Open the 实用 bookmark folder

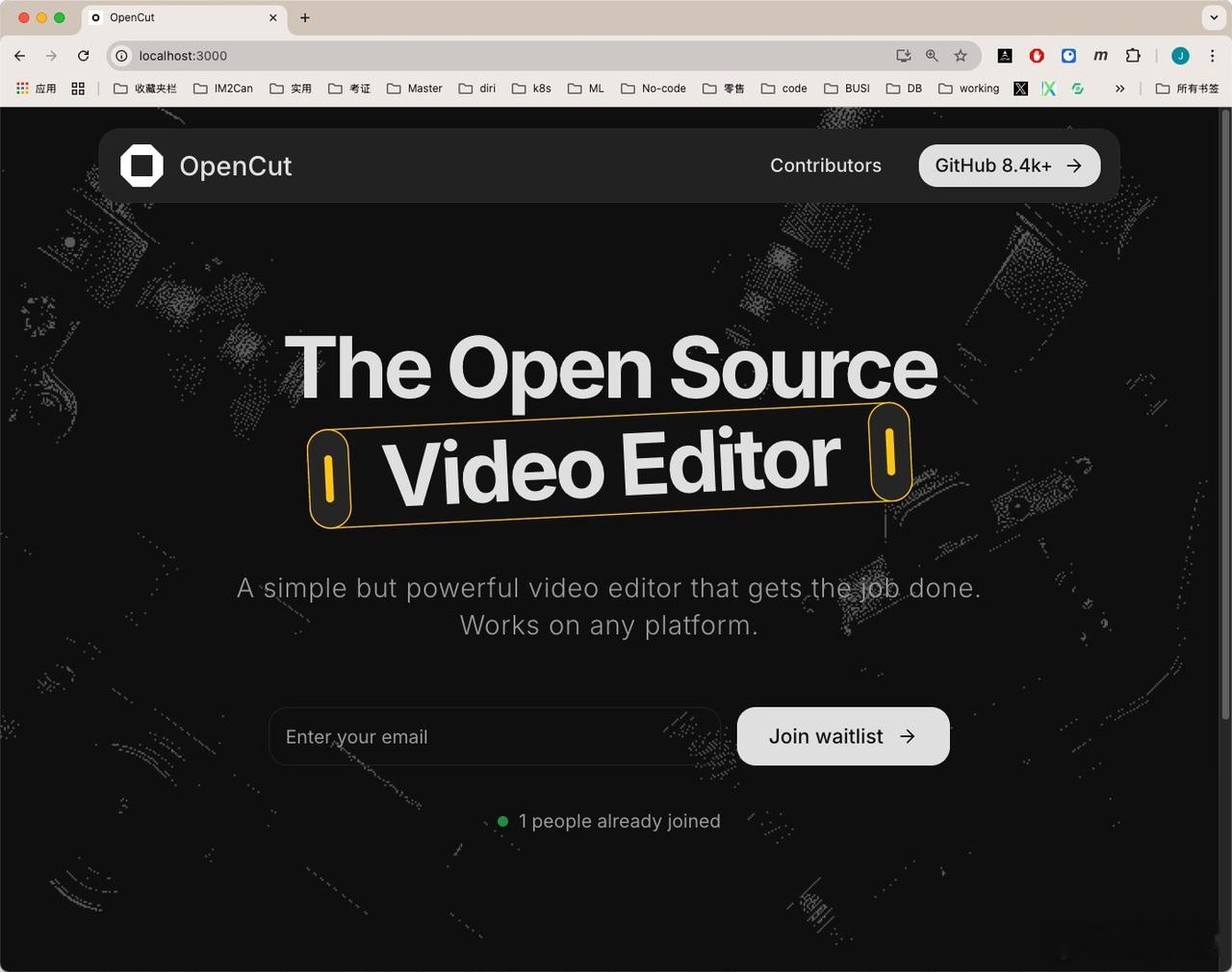291,89
